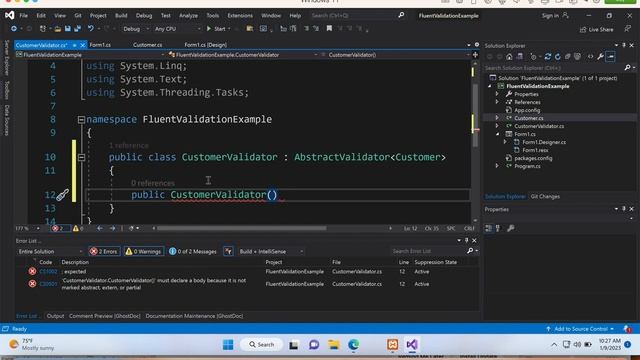Click the editor horizontal scrollbar
This screenshot has width=640, height=360.
tap(242, 228)
